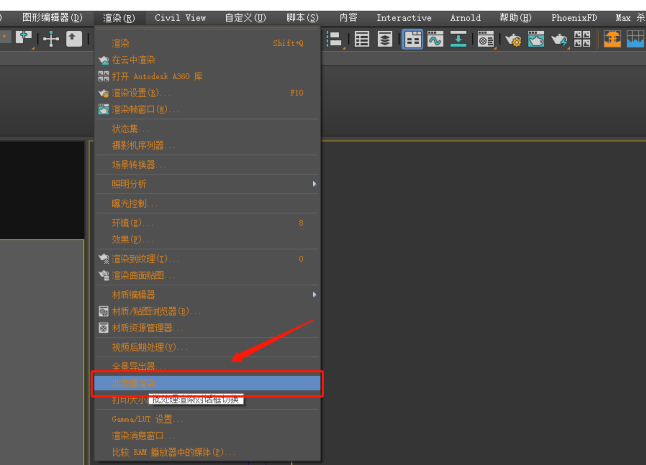Open the left toolbar orange dropdown arrow

coord(5,37)
